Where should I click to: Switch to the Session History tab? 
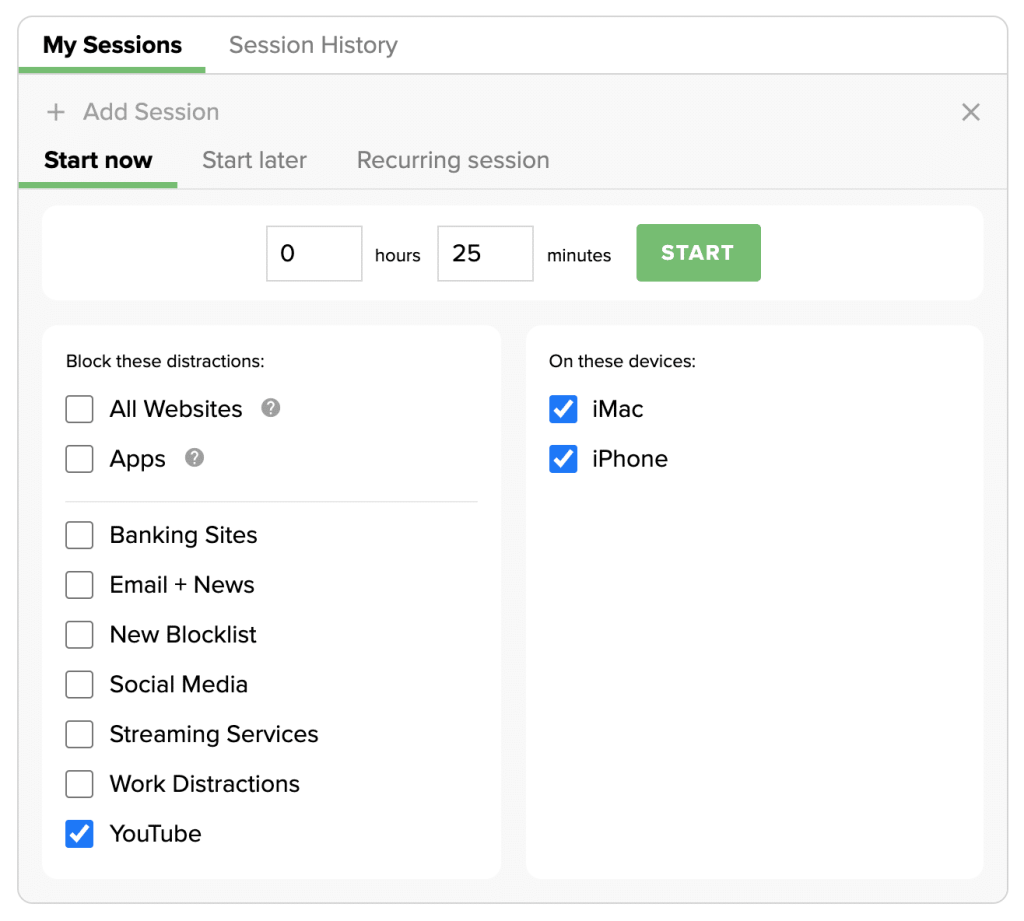[312, 44]
